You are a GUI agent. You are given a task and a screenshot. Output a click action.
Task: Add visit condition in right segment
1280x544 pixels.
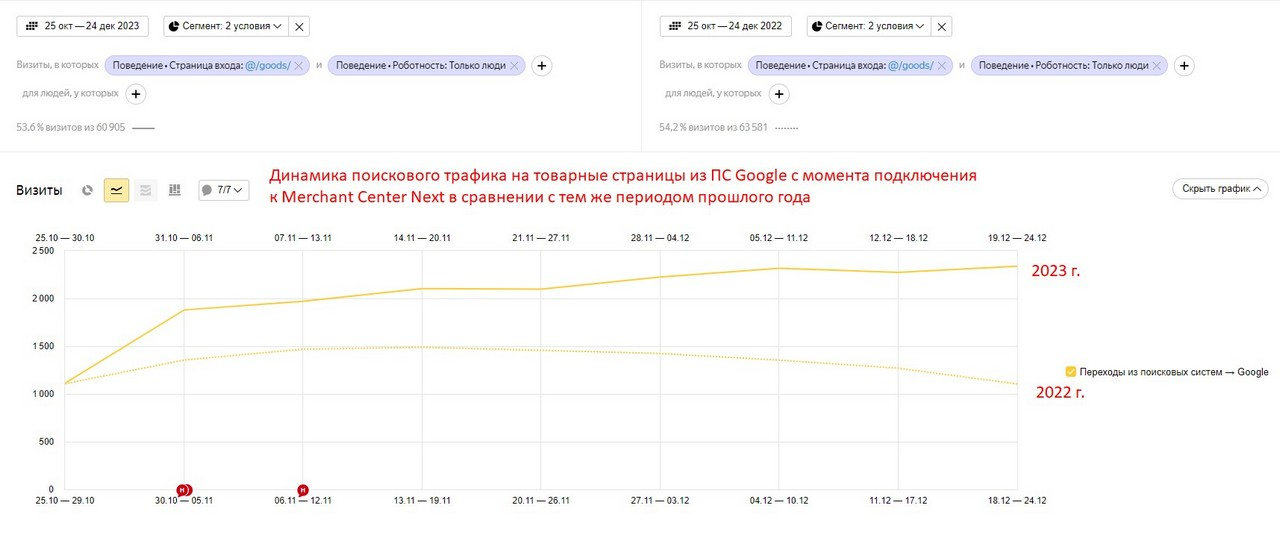point(1184,66)
